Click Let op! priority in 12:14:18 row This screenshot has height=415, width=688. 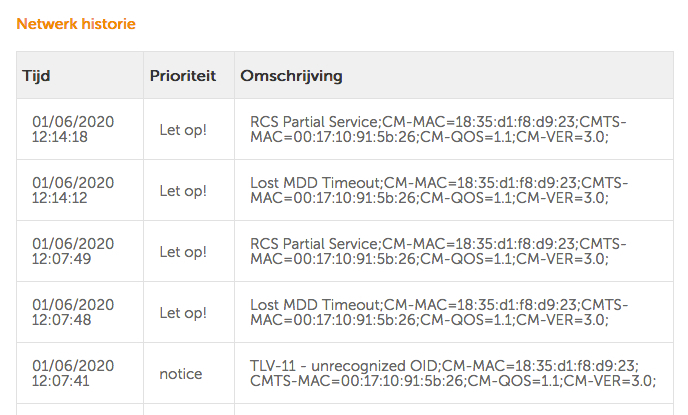[183, 130]
